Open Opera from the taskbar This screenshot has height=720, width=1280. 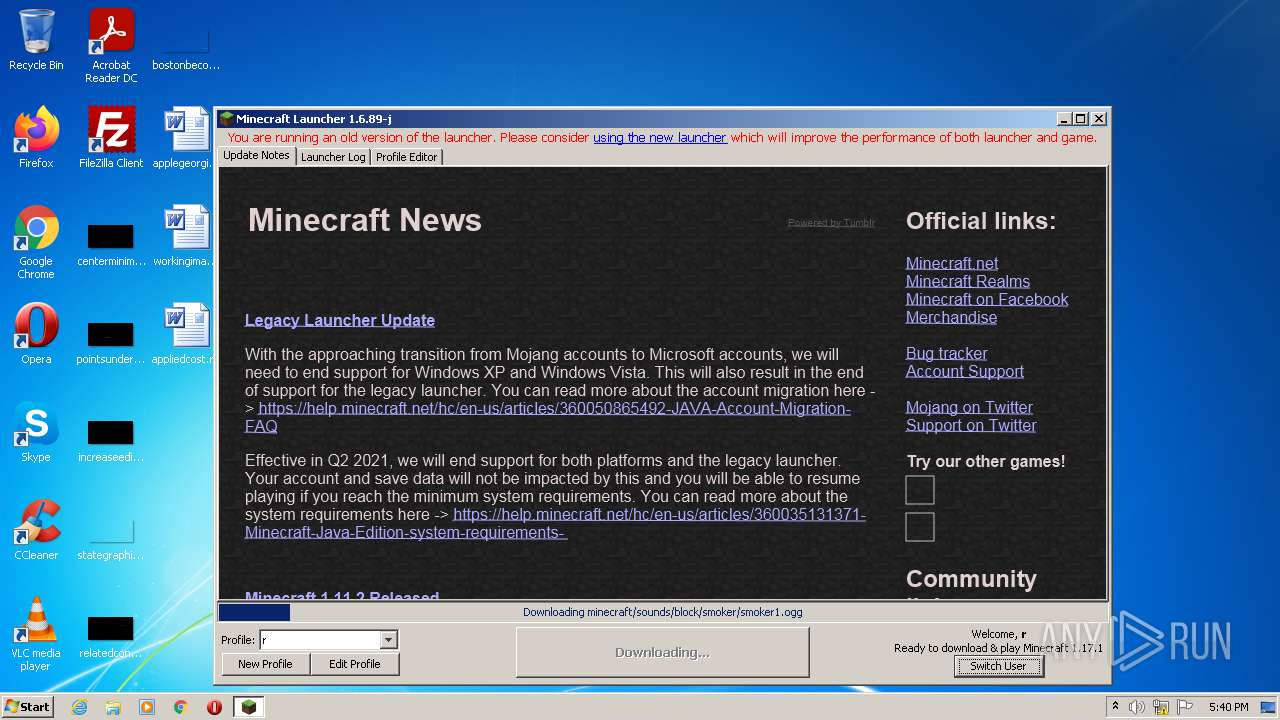pyautogui.click(x=214, y=707)
